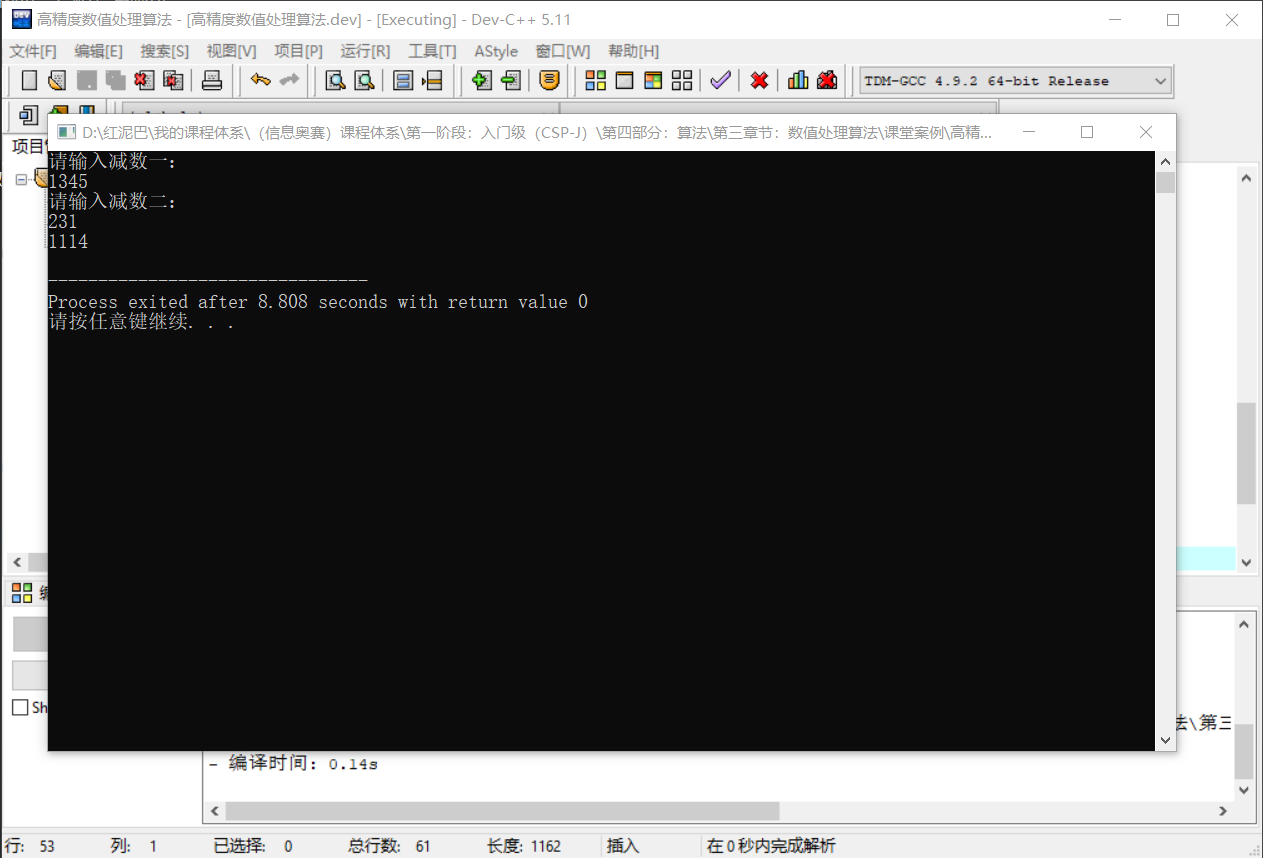The width and height of the screenshot is (1263, 858).
Task: Open the 工具[T] menu
Action: [432, 51]
